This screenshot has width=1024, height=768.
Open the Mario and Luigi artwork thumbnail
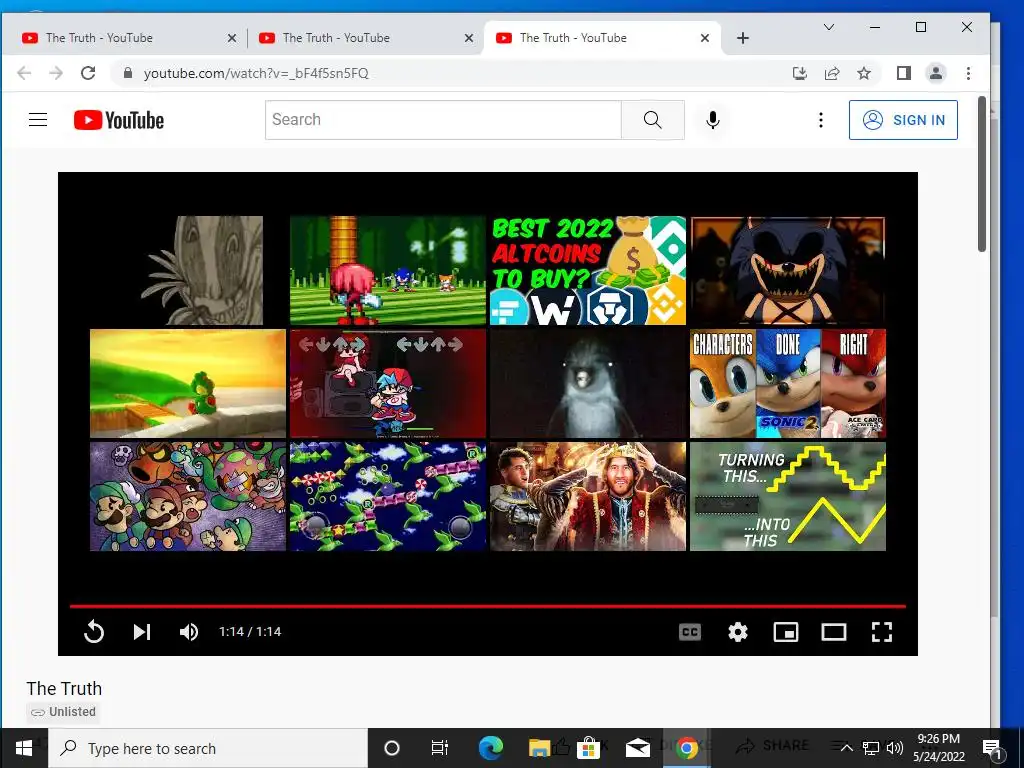[x=188, y=496]
